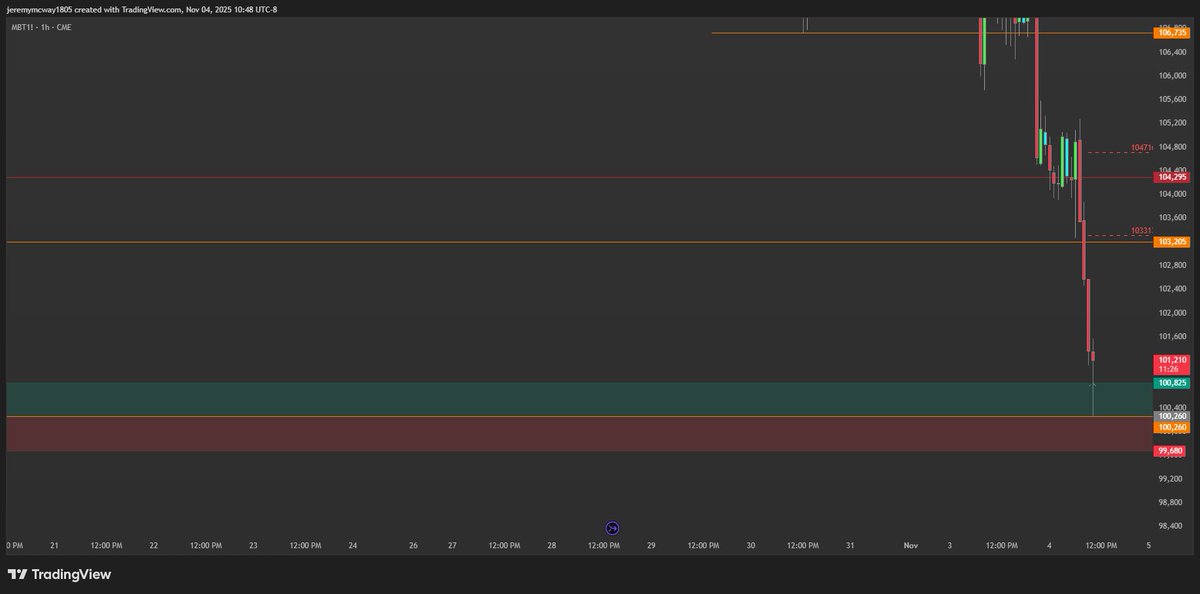Click date 26 on the time axis
Image resolution: width=1200 pixels, height=594 pixels.
pos(413,546)
